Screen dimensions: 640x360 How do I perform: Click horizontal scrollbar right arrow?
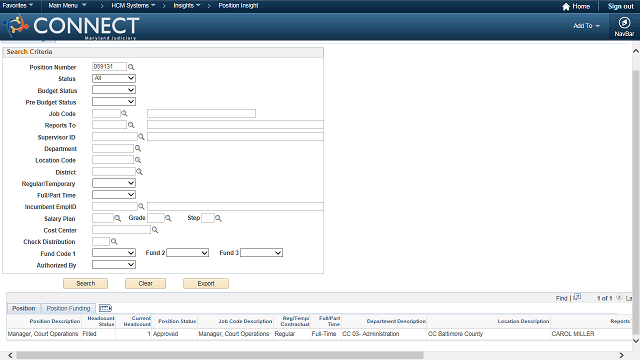pos(621,356)
